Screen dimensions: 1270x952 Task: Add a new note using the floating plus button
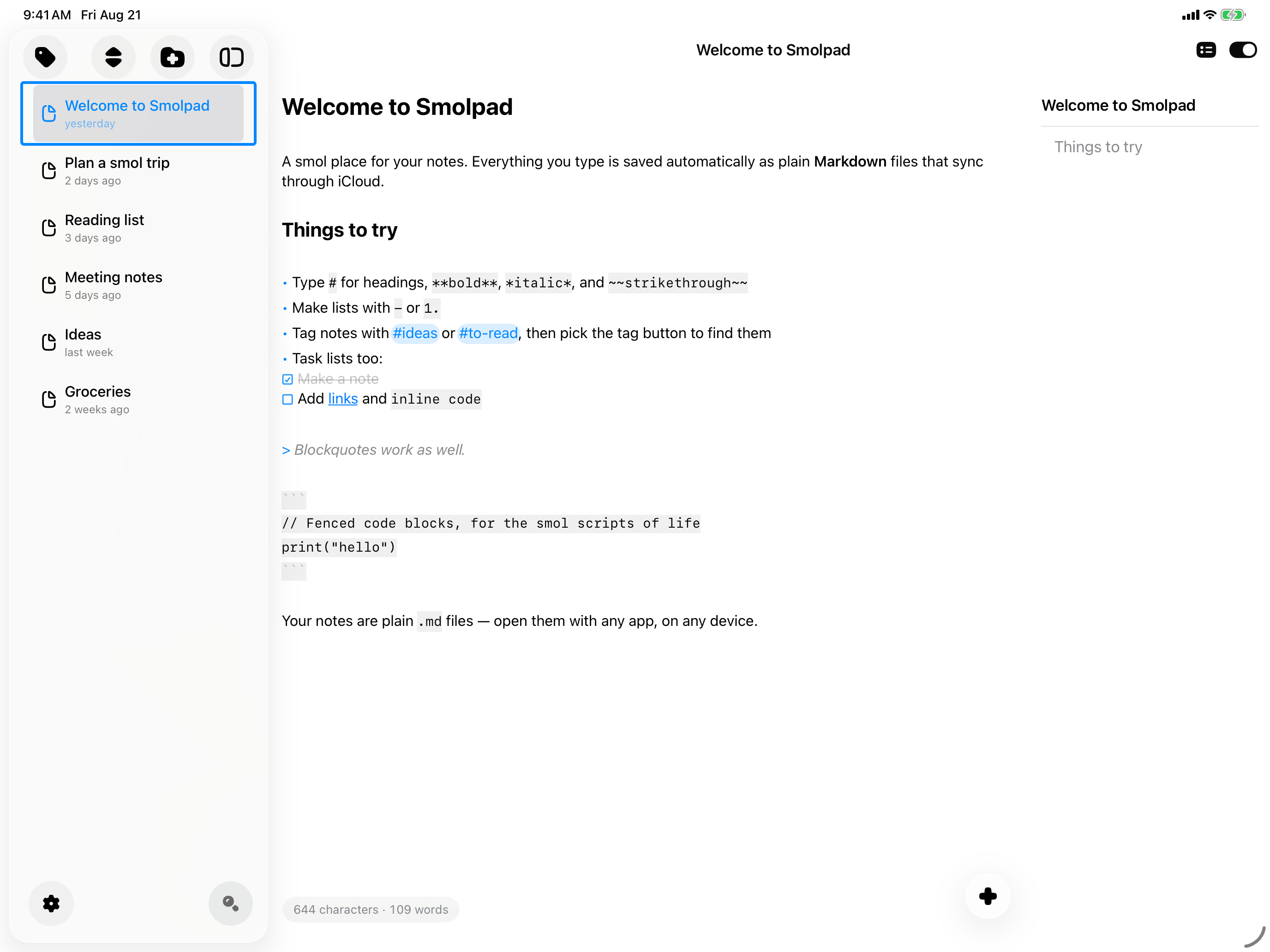click(x=988, y=896)
